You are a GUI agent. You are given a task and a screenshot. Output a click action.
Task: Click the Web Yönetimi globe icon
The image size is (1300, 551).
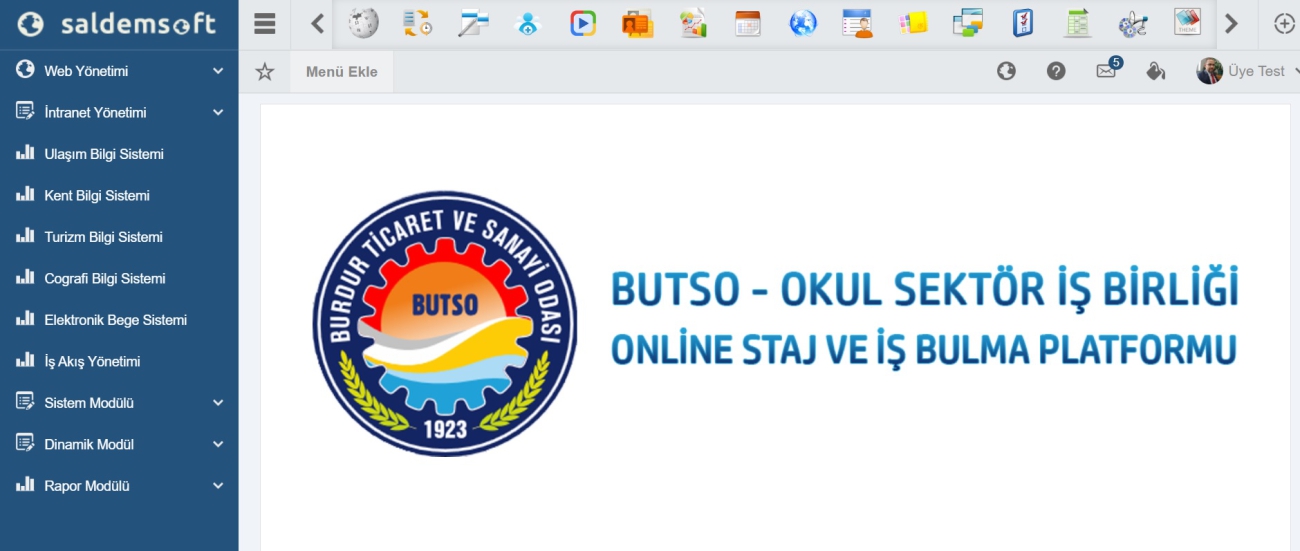click(x=25, y=70)
